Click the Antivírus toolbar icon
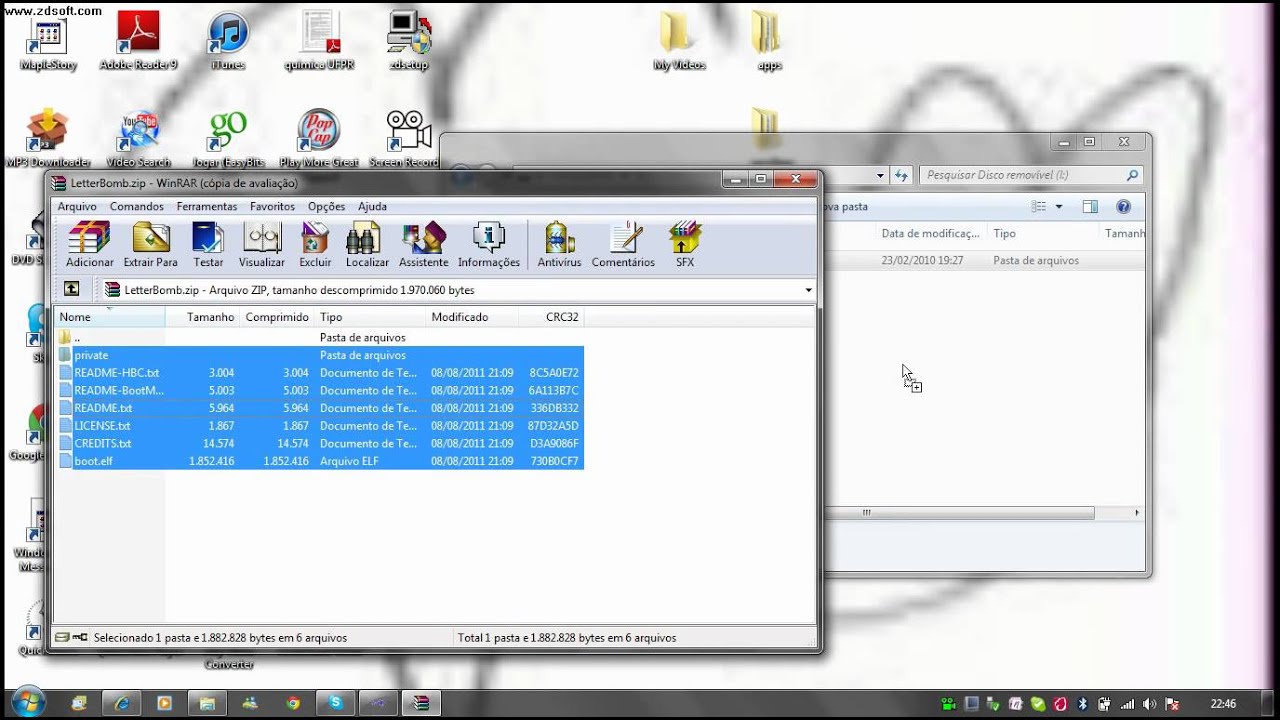 click(x=559, y=245)
